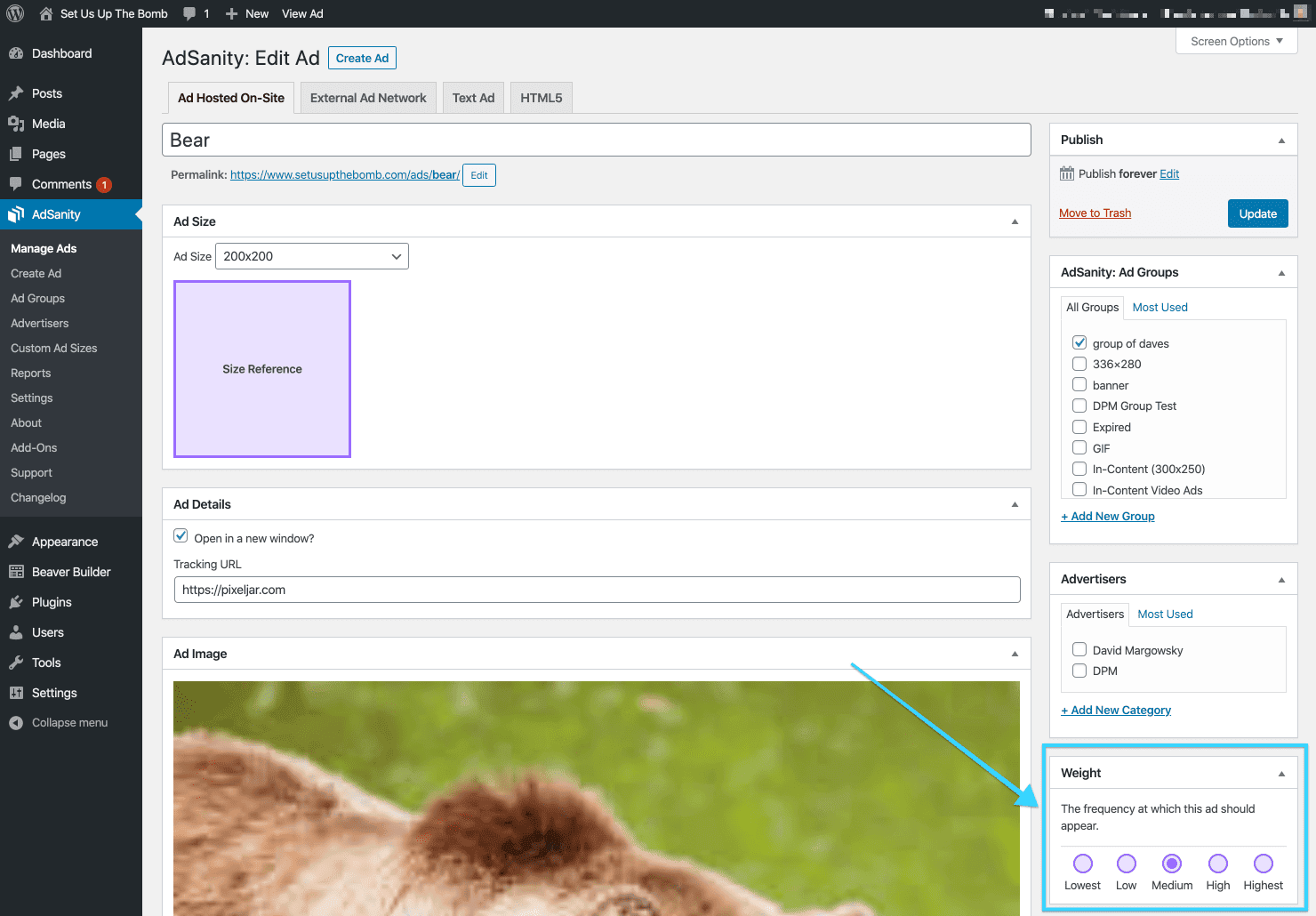Open the Appearance paintbrush icon
Screen dimensions: 1316x916
(x=16, y=542)
